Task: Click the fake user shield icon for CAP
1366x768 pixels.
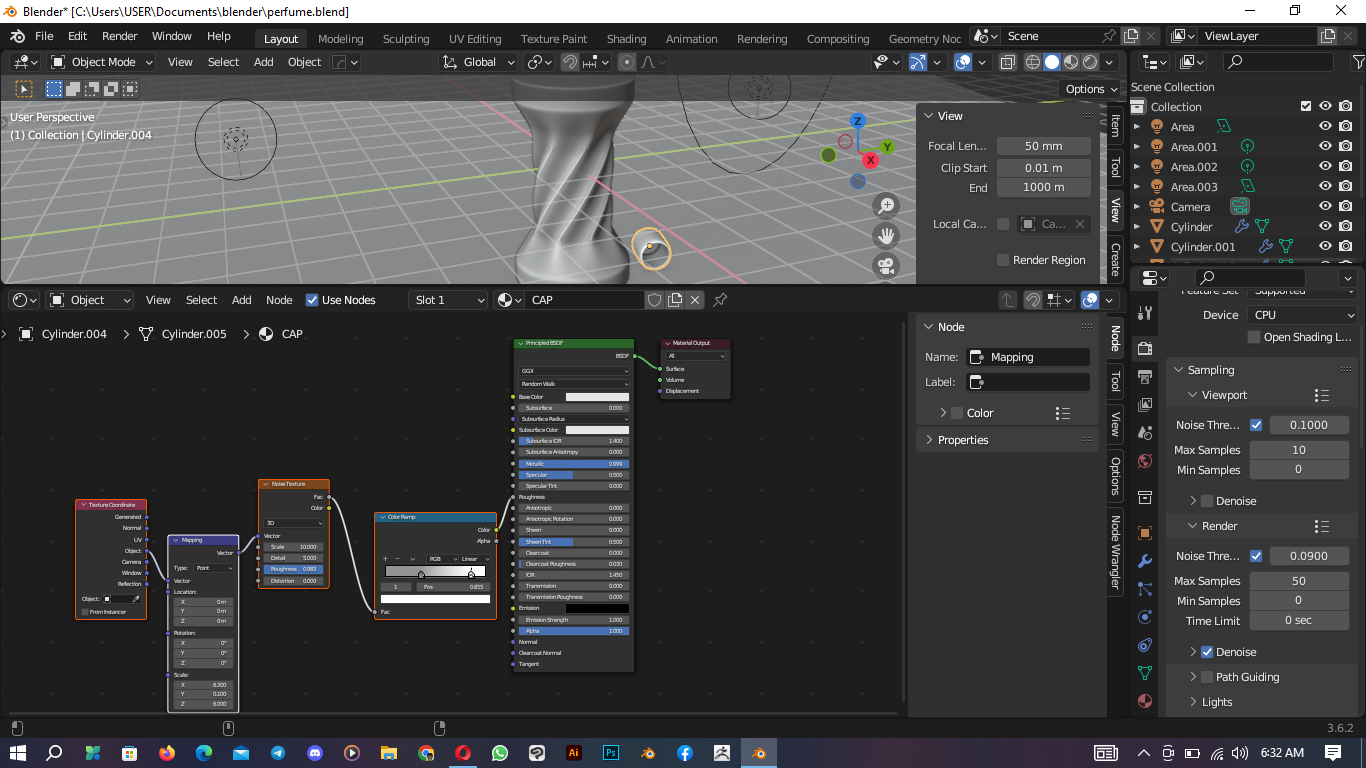Action: point(655,300)
